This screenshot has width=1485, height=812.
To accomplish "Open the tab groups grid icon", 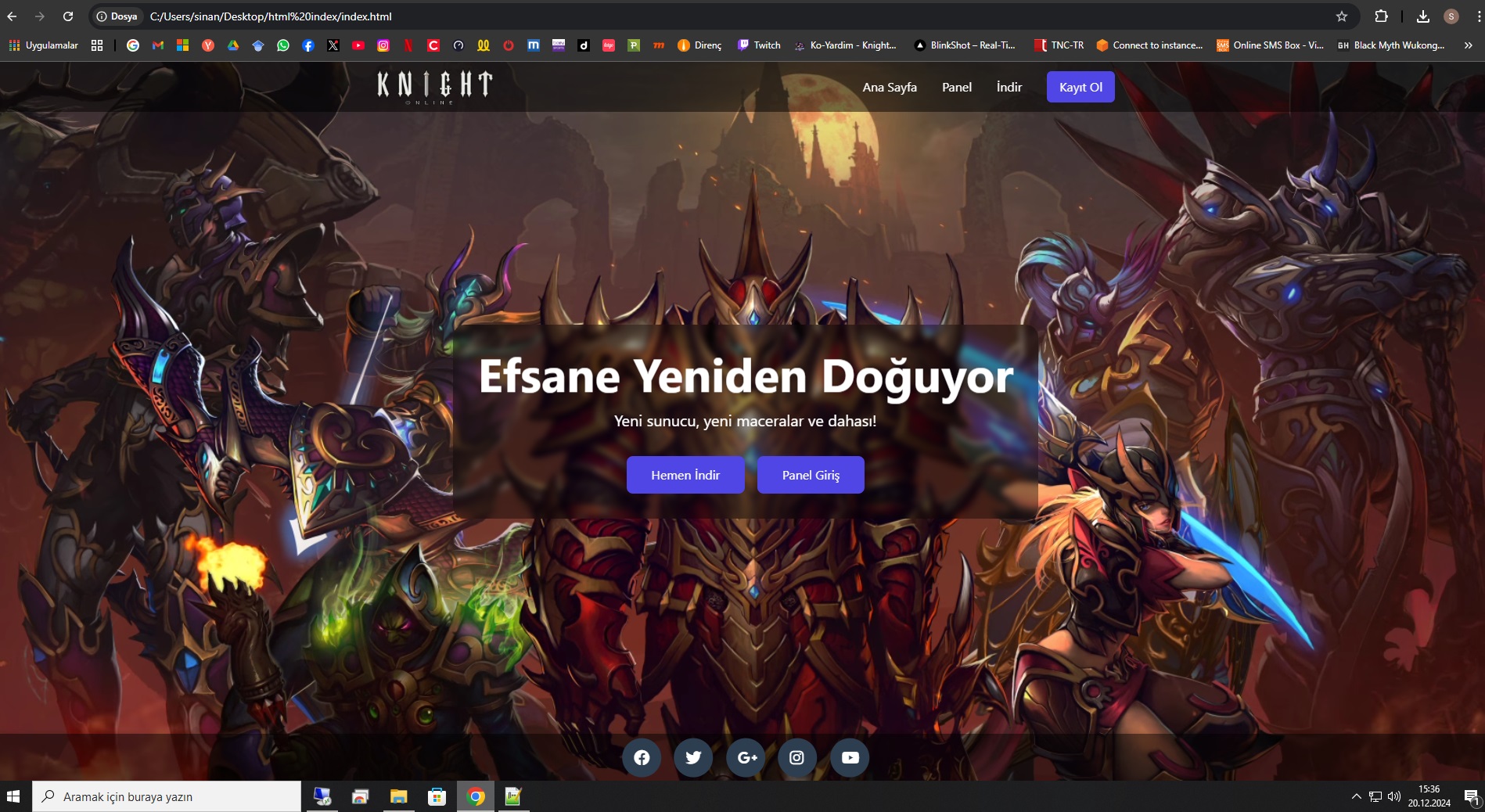I will (x=97, y=45).
